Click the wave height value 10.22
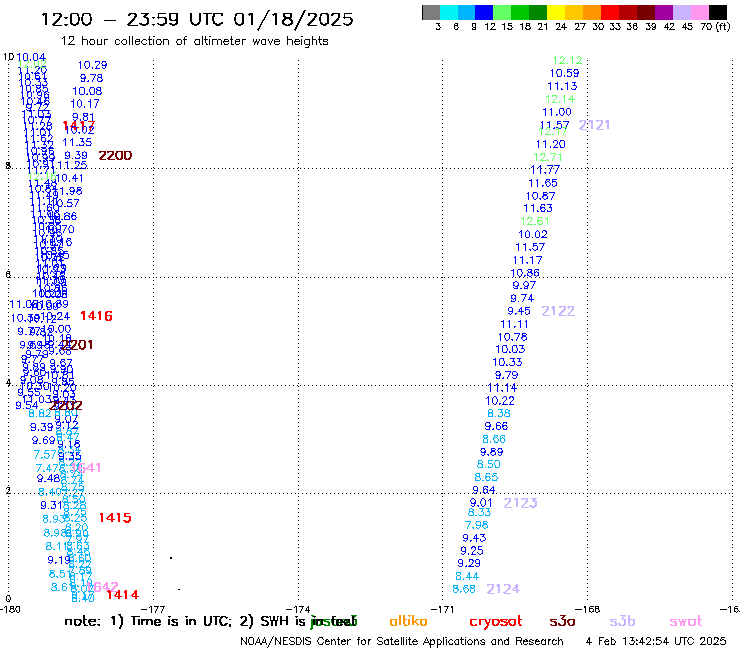Screen dimensions: 740x650 click(x=500, y=401)
